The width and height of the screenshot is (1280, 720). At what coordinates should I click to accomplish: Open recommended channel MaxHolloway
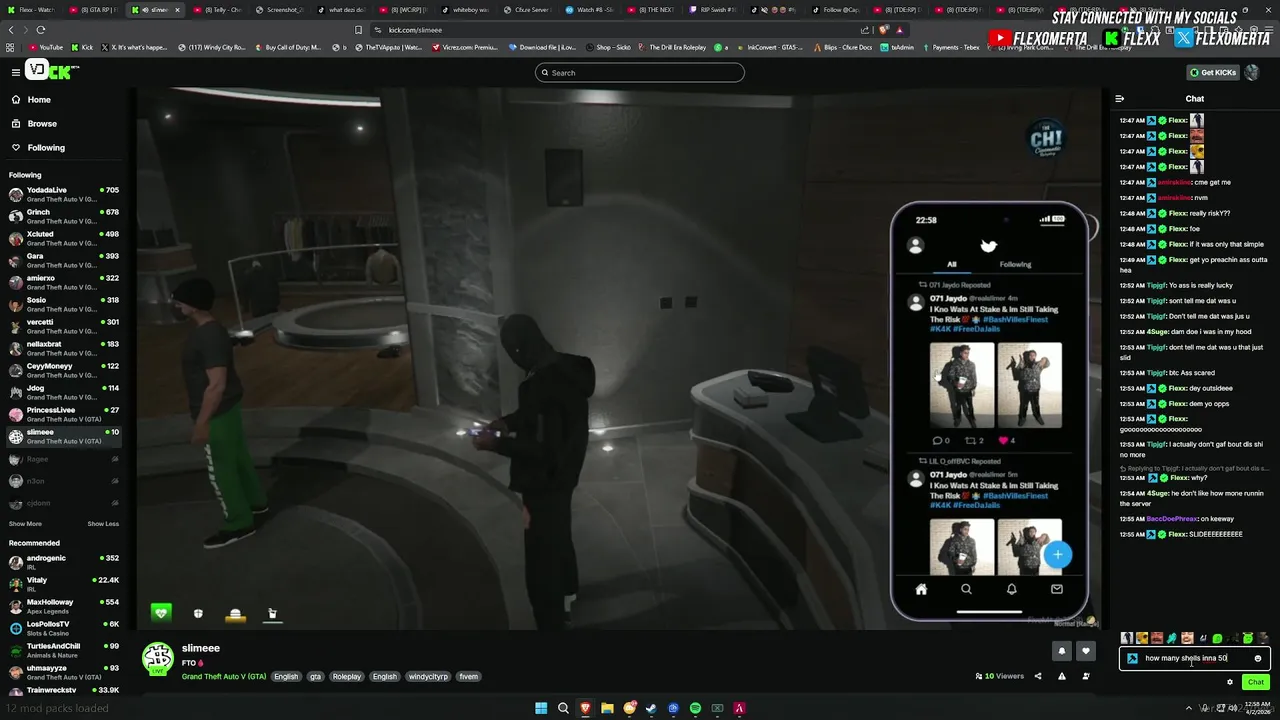coord(64,605)
